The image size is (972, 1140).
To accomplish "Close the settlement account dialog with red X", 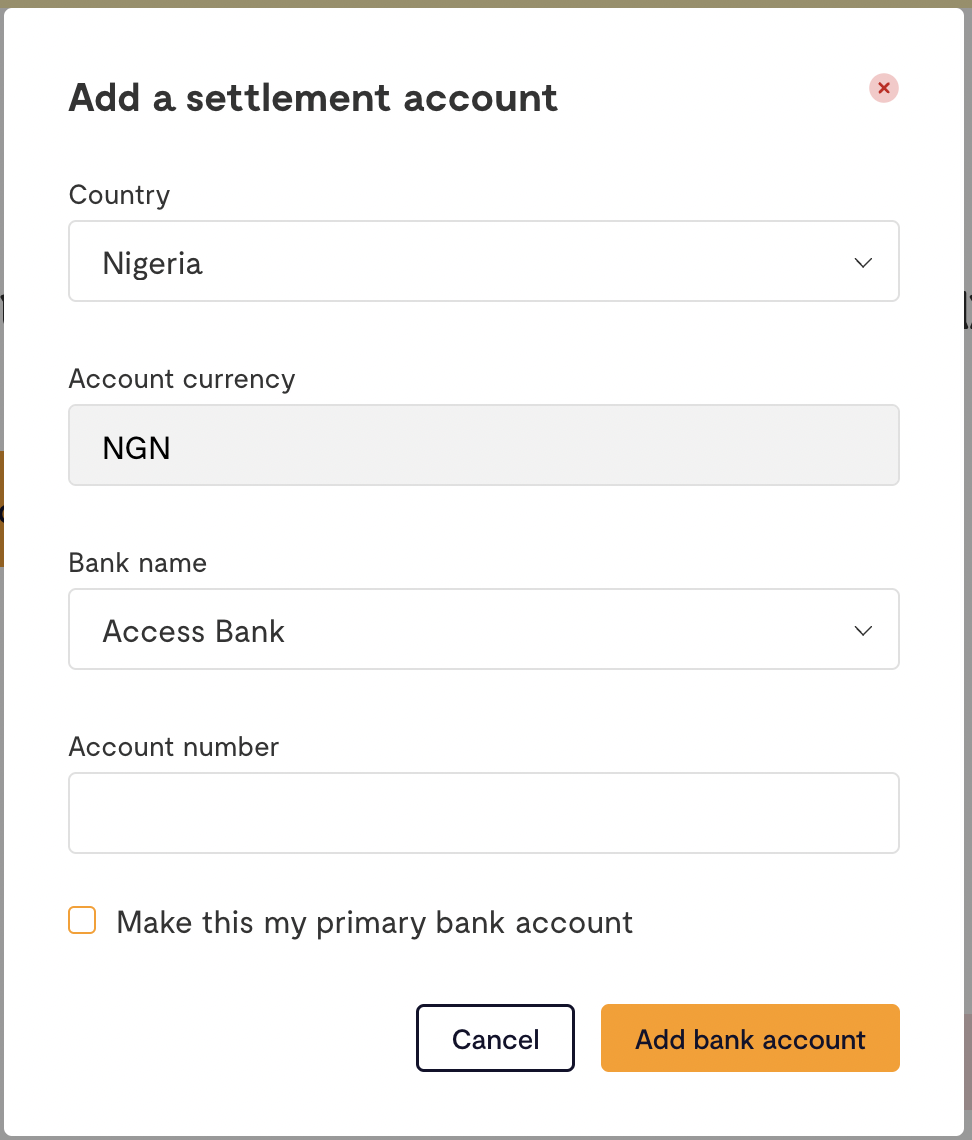I will pyautogui.click(x=883, y=88).
